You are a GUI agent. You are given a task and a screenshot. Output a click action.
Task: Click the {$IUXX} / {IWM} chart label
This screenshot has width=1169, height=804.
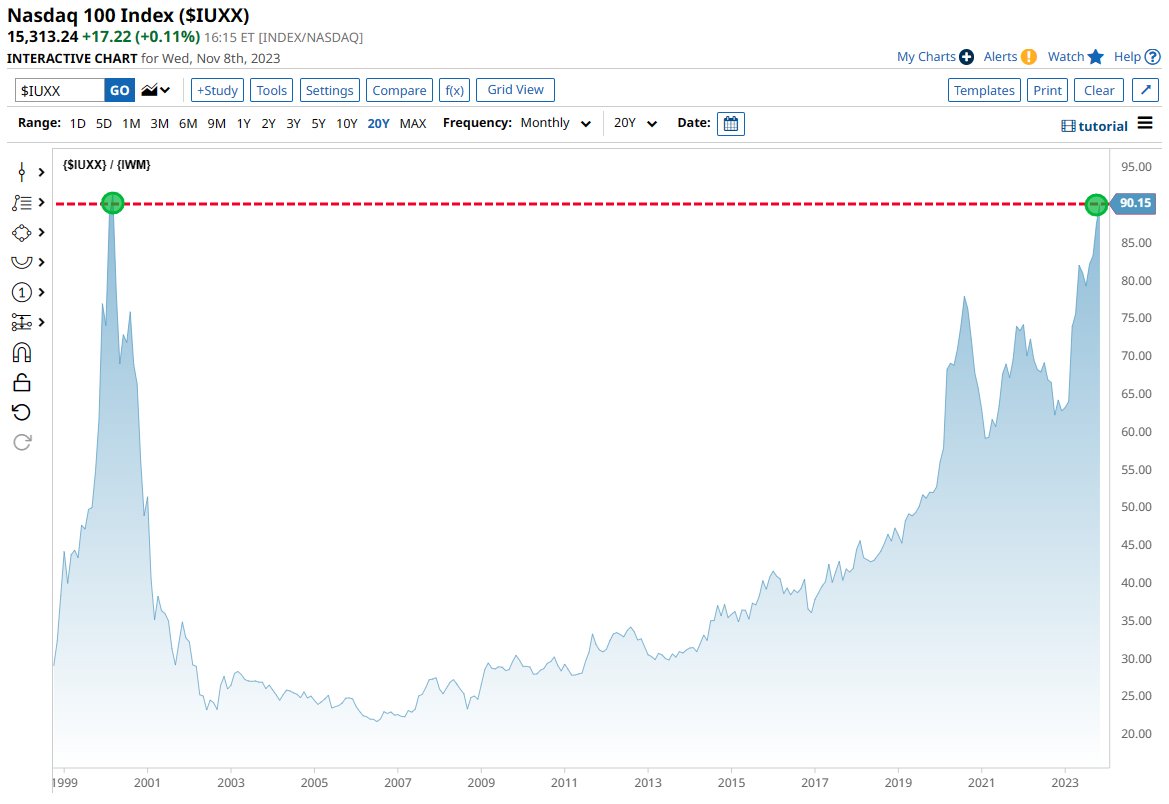[107, 164]
